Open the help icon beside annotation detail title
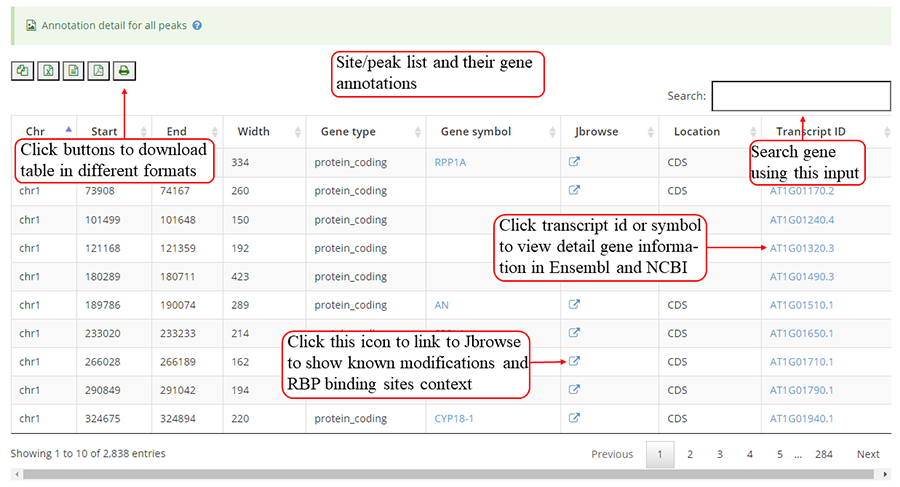Viewport: 900px width, 487px height. point(197,25)
